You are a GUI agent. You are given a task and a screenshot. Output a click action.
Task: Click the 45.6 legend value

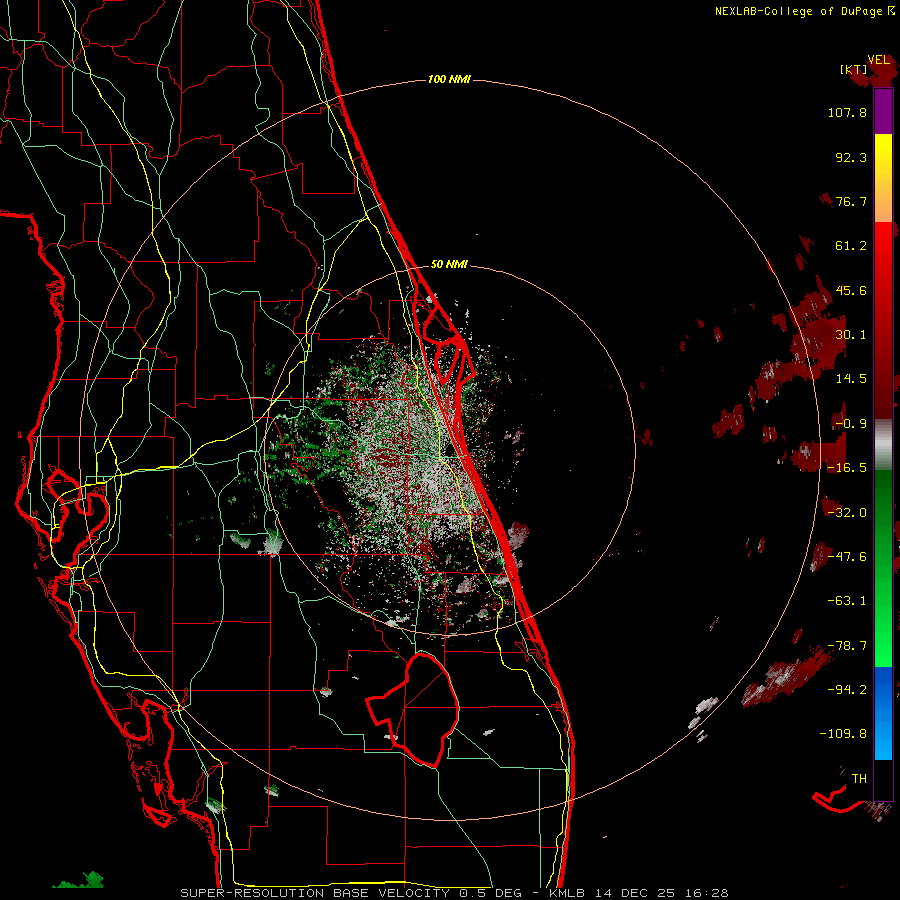click(x=851, y=290)
